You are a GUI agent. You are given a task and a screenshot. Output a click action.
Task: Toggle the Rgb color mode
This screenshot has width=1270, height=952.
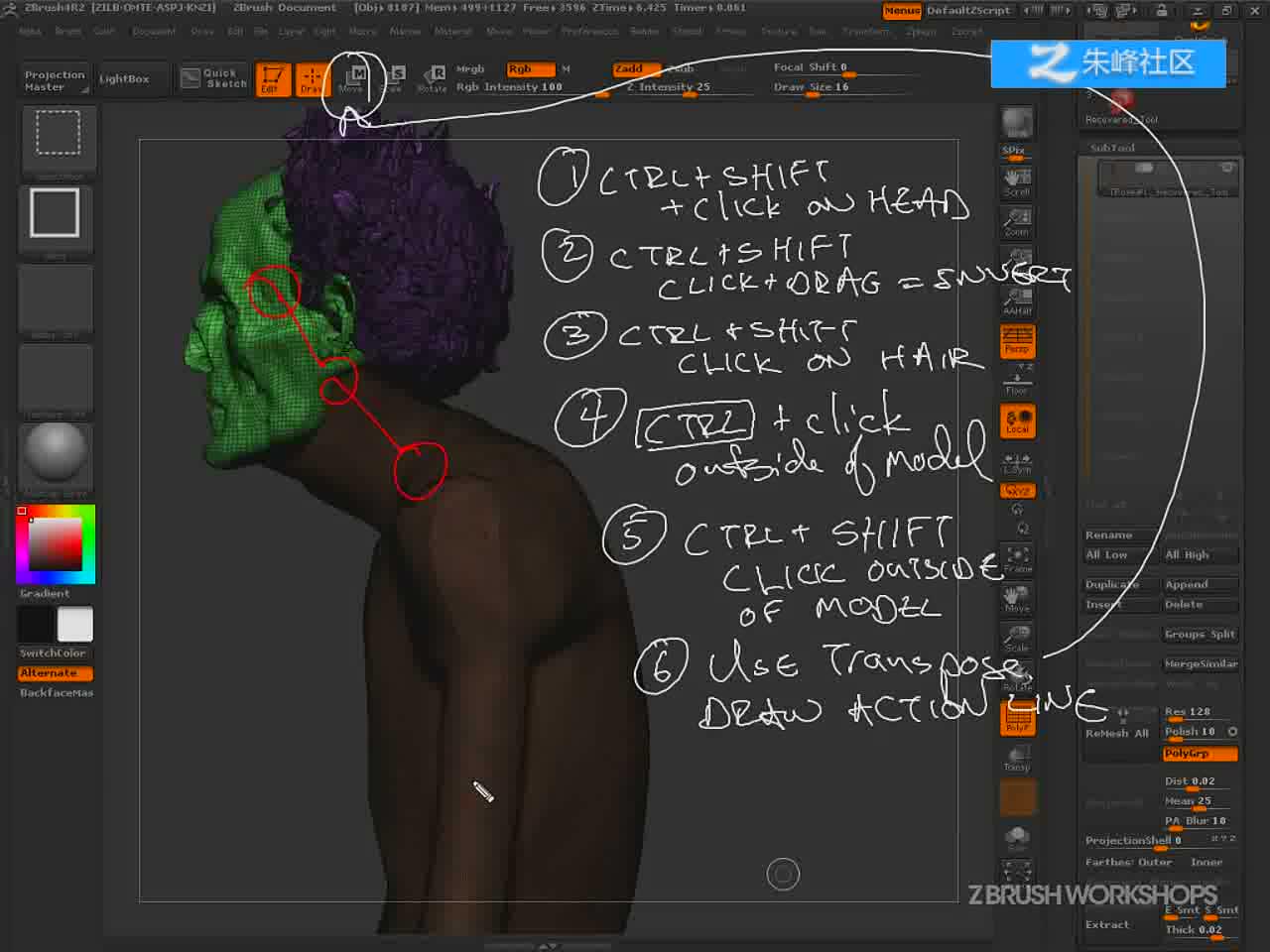click(530, 69)
